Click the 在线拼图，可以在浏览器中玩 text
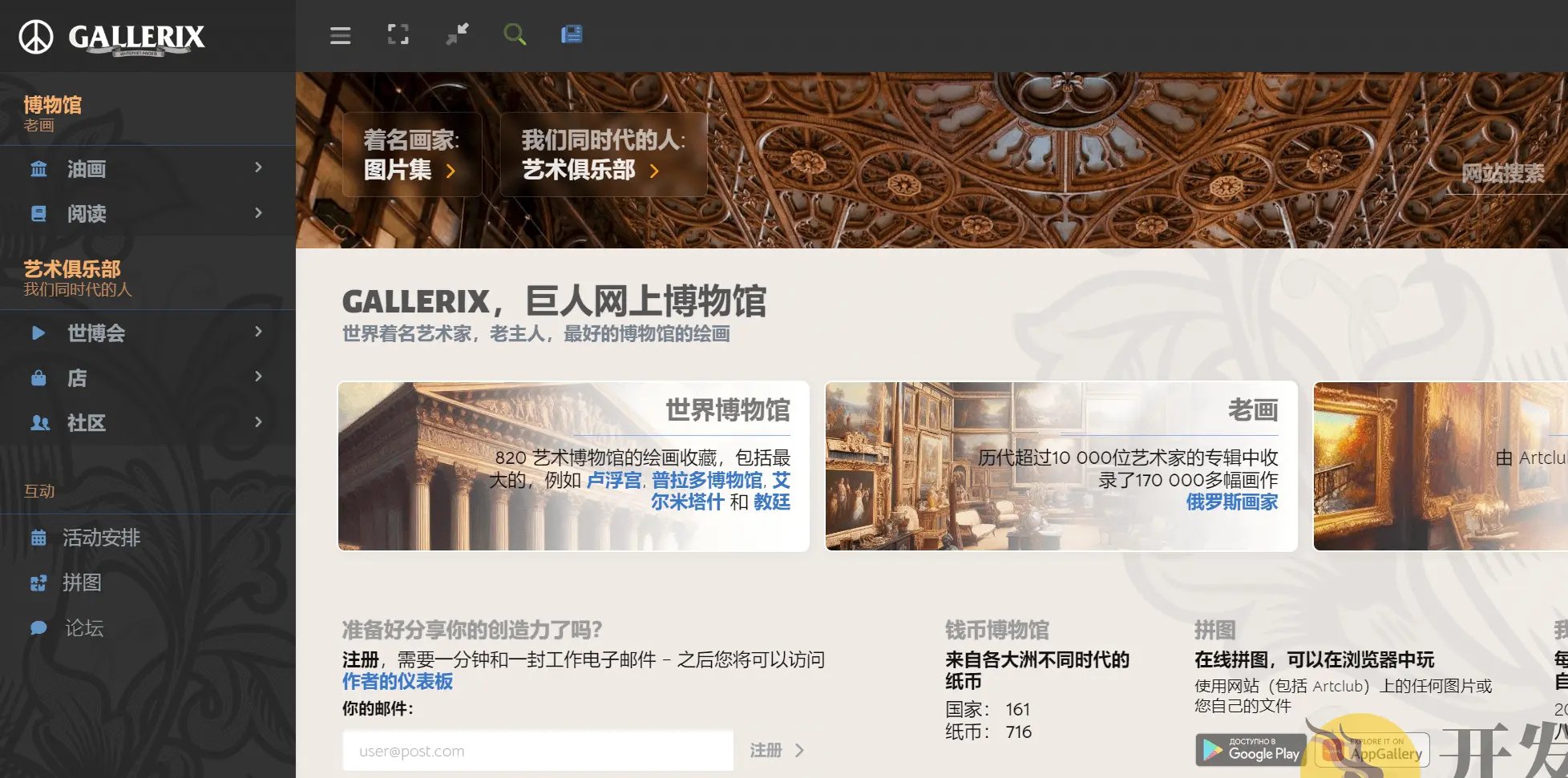 tap(1315, 659)
